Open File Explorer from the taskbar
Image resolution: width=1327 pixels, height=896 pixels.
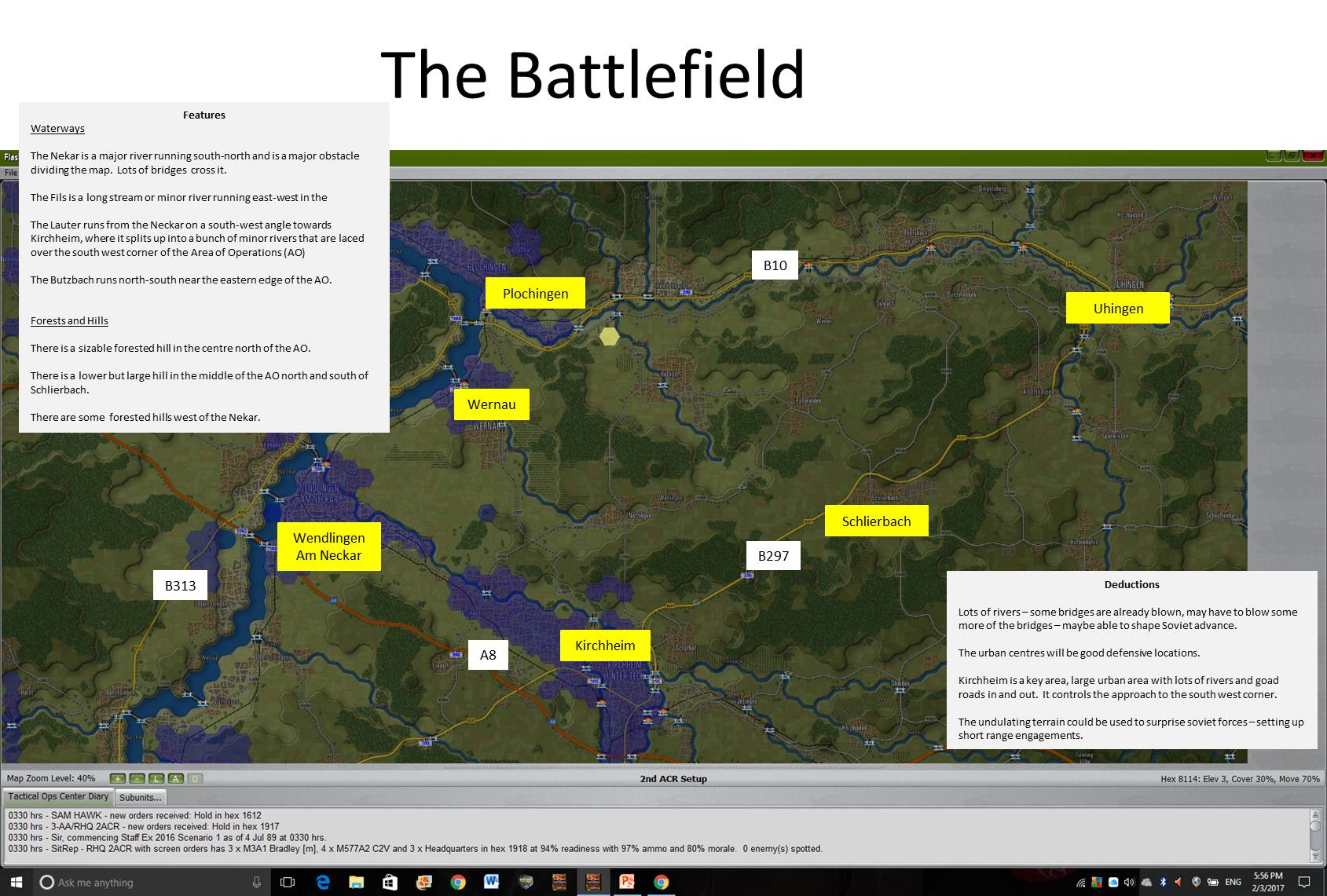[x=356, y=882]
